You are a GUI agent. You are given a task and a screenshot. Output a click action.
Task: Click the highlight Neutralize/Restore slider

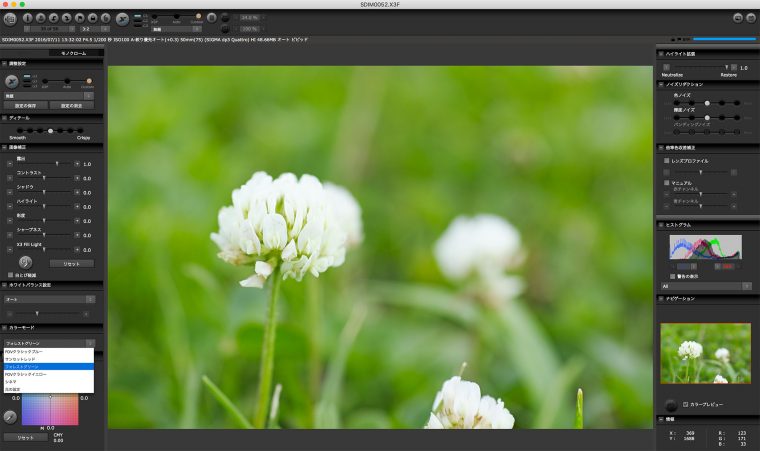[700, 67]
